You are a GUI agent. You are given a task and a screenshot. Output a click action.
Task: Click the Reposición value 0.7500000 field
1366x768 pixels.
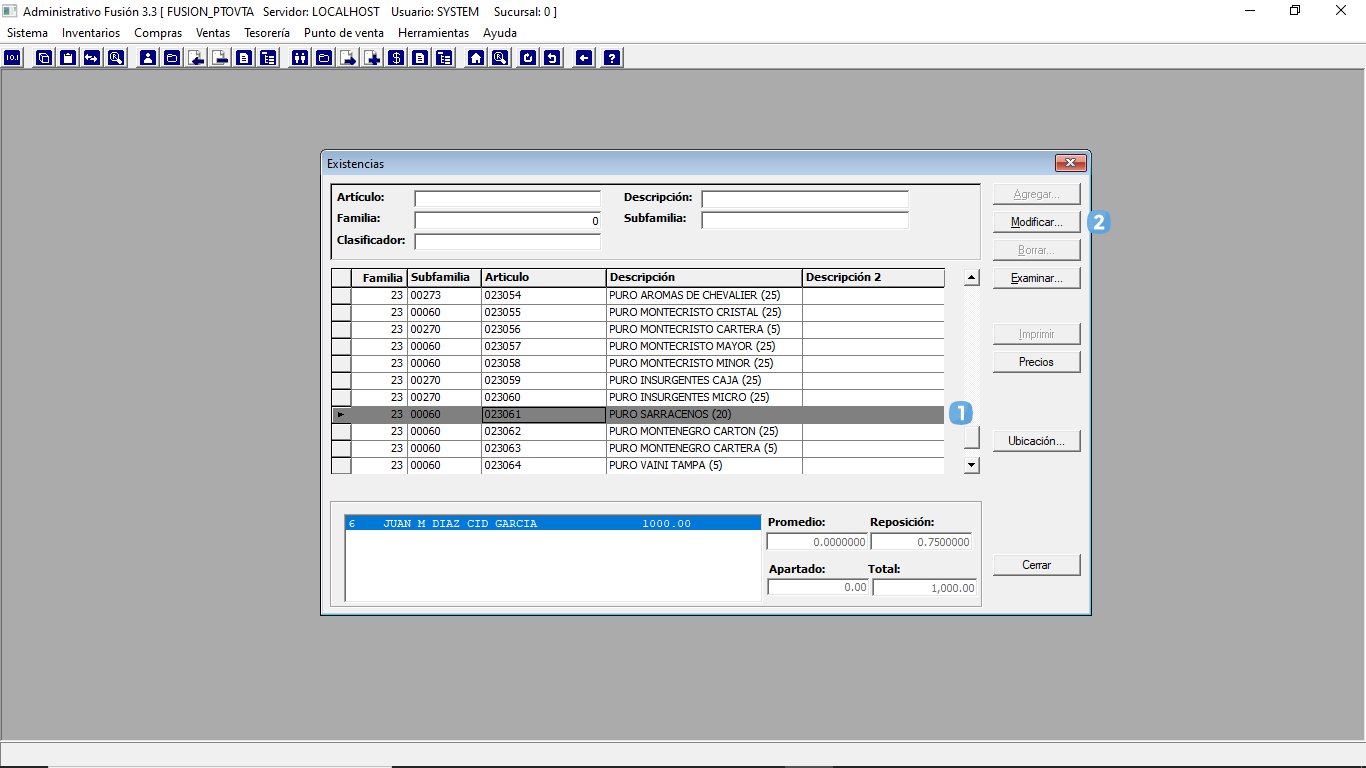click(x=921, y=542)
